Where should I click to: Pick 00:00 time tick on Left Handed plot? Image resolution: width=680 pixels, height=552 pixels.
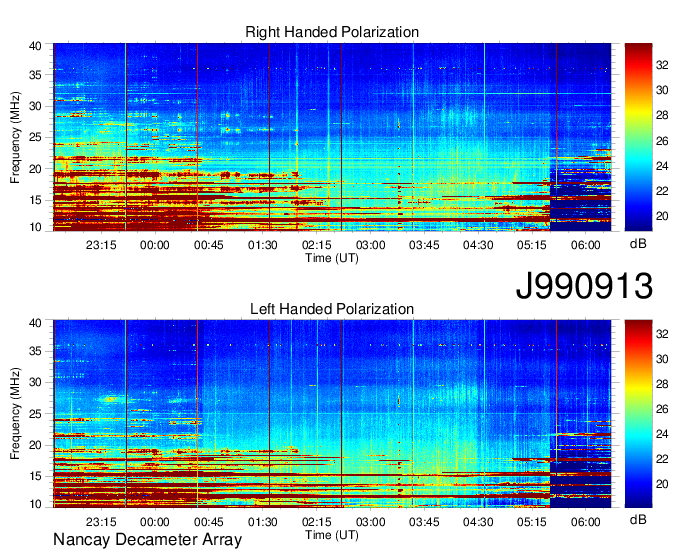[x=155, y=522]
